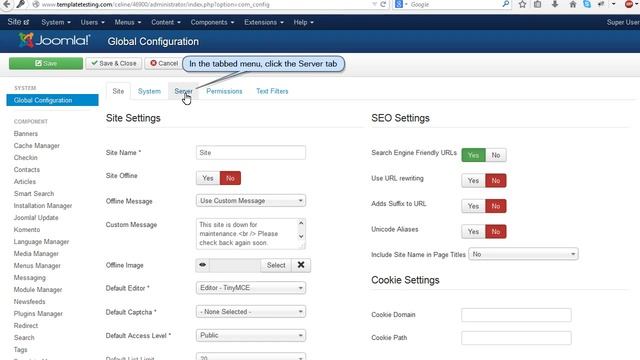Bookmark page with the star icon
This screenshot has width=640, height=360.
click(x=522, y=4)
